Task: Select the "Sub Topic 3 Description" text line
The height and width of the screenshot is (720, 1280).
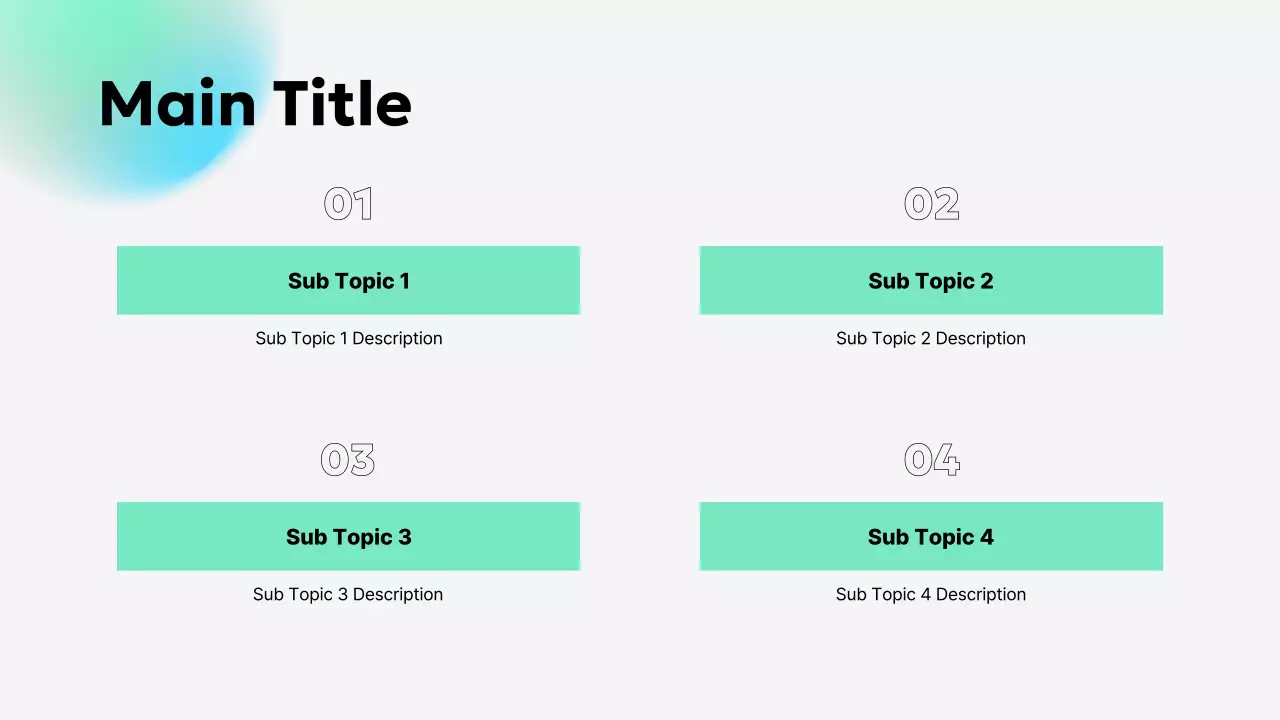Action: [348, 594]
